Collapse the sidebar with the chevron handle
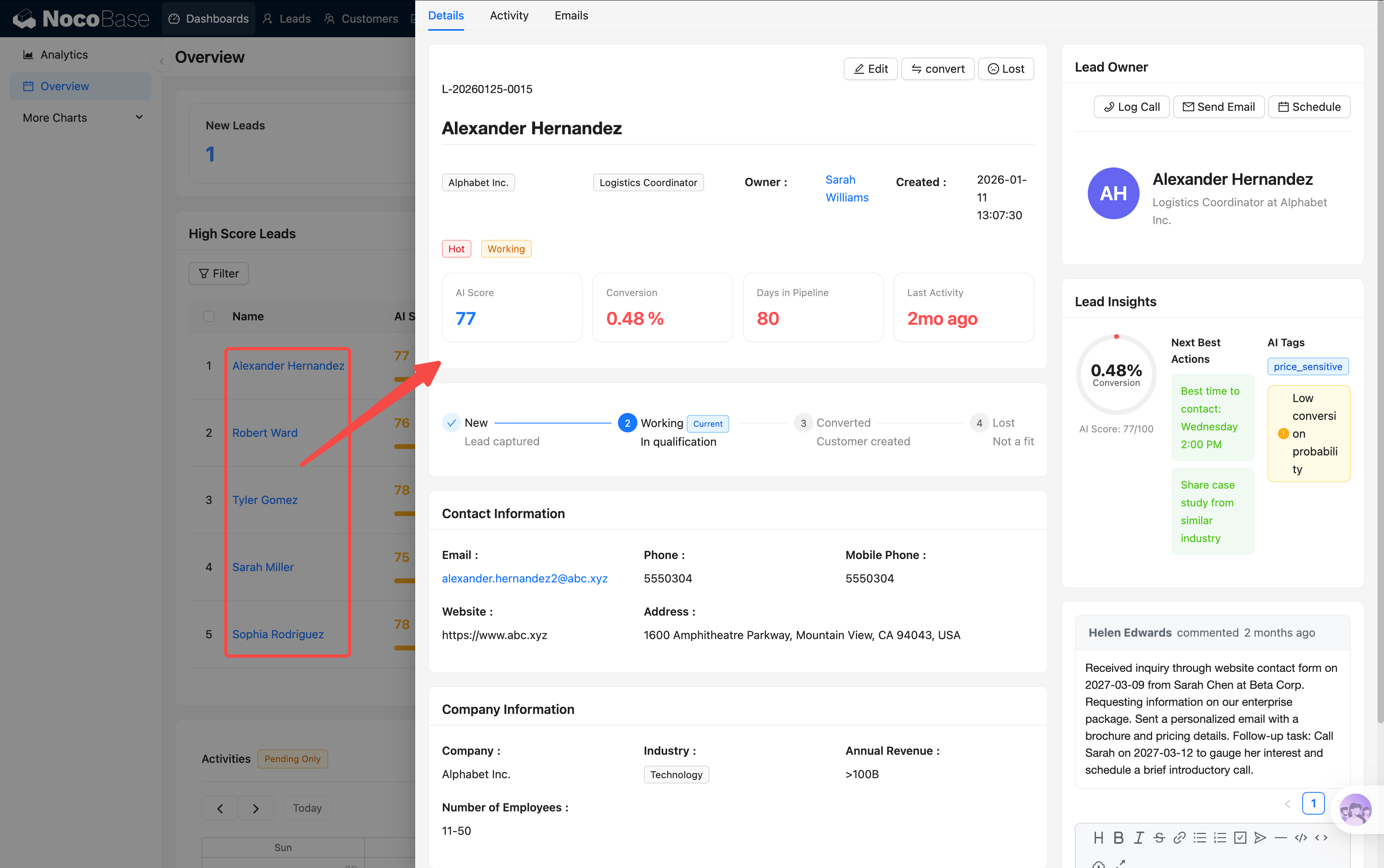1384x868 pixels. (162, 61)
